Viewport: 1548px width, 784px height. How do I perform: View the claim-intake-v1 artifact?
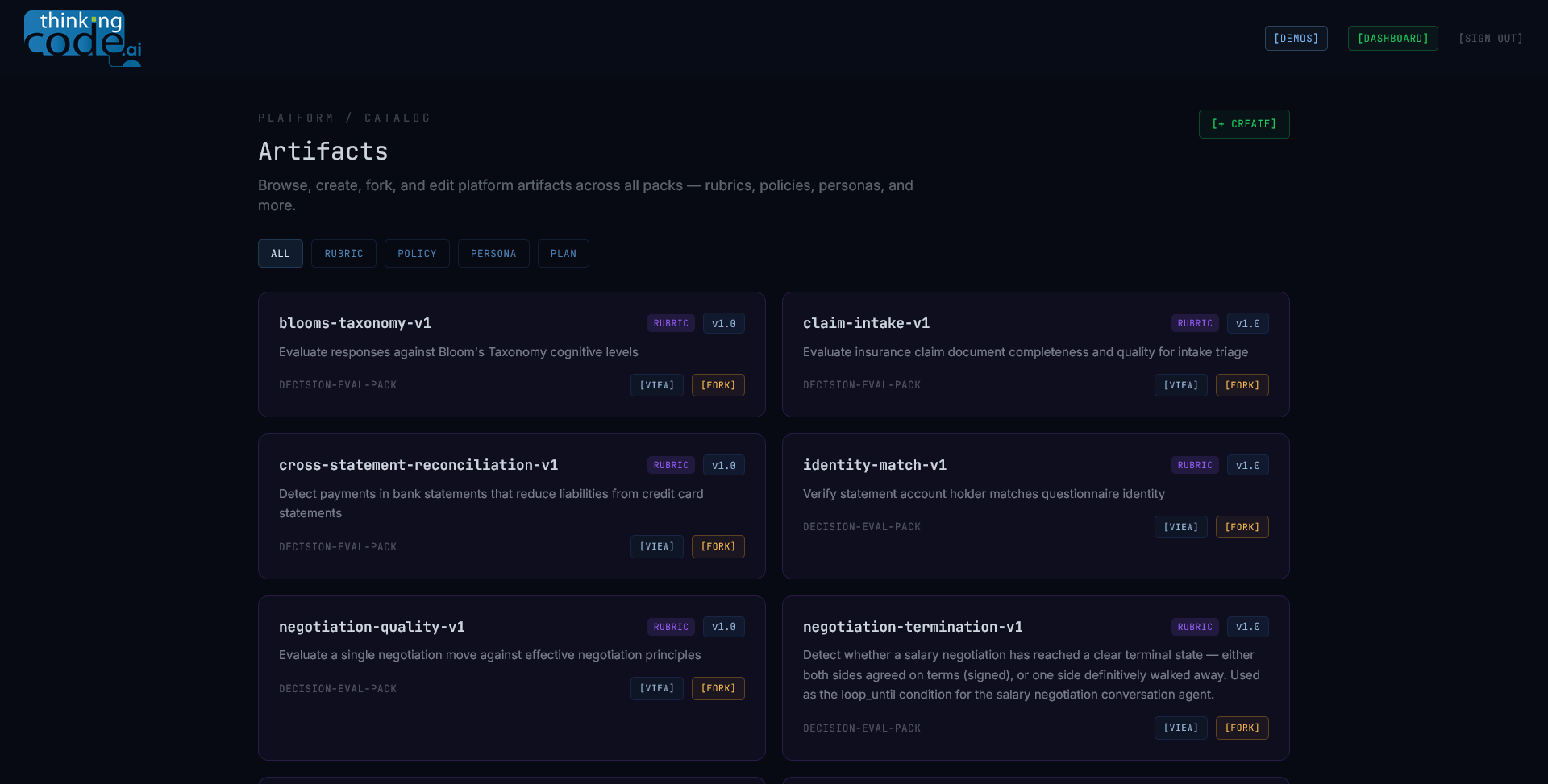1181,385
